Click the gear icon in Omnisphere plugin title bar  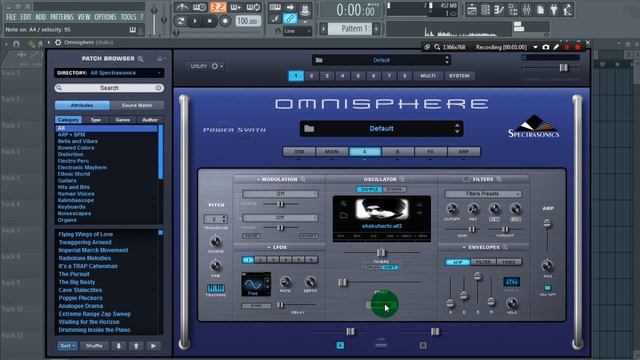point(58,42)
